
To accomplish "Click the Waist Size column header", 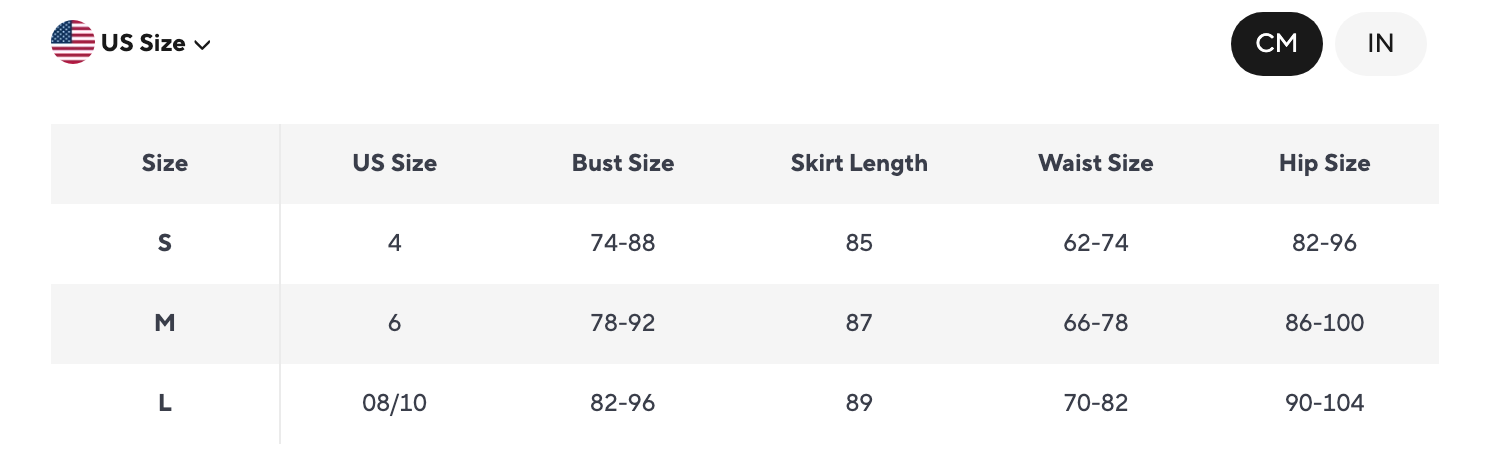I will coord(1096,163).
